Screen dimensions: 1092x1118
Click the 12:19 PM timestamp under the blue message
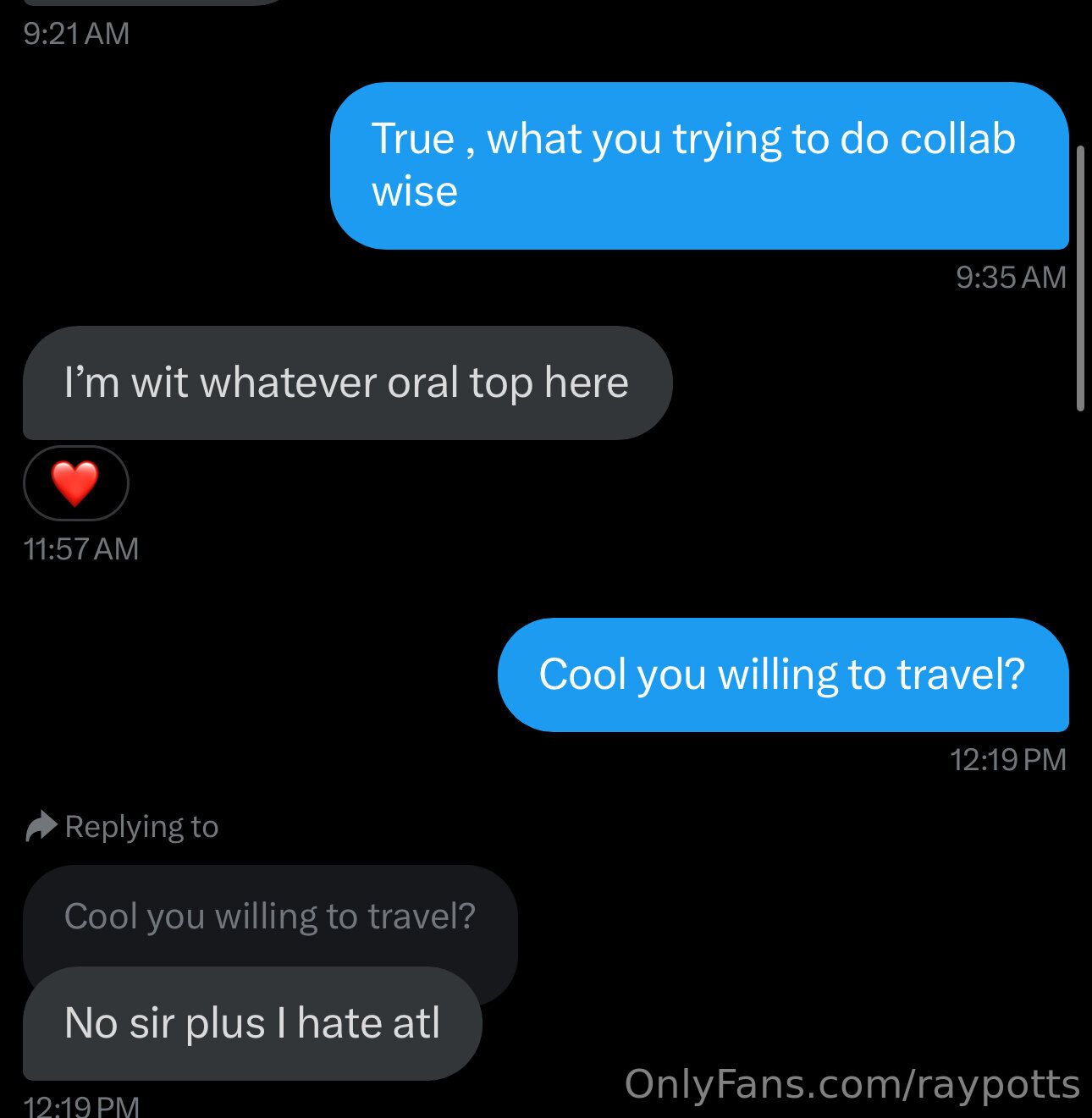pos(1007,760)
